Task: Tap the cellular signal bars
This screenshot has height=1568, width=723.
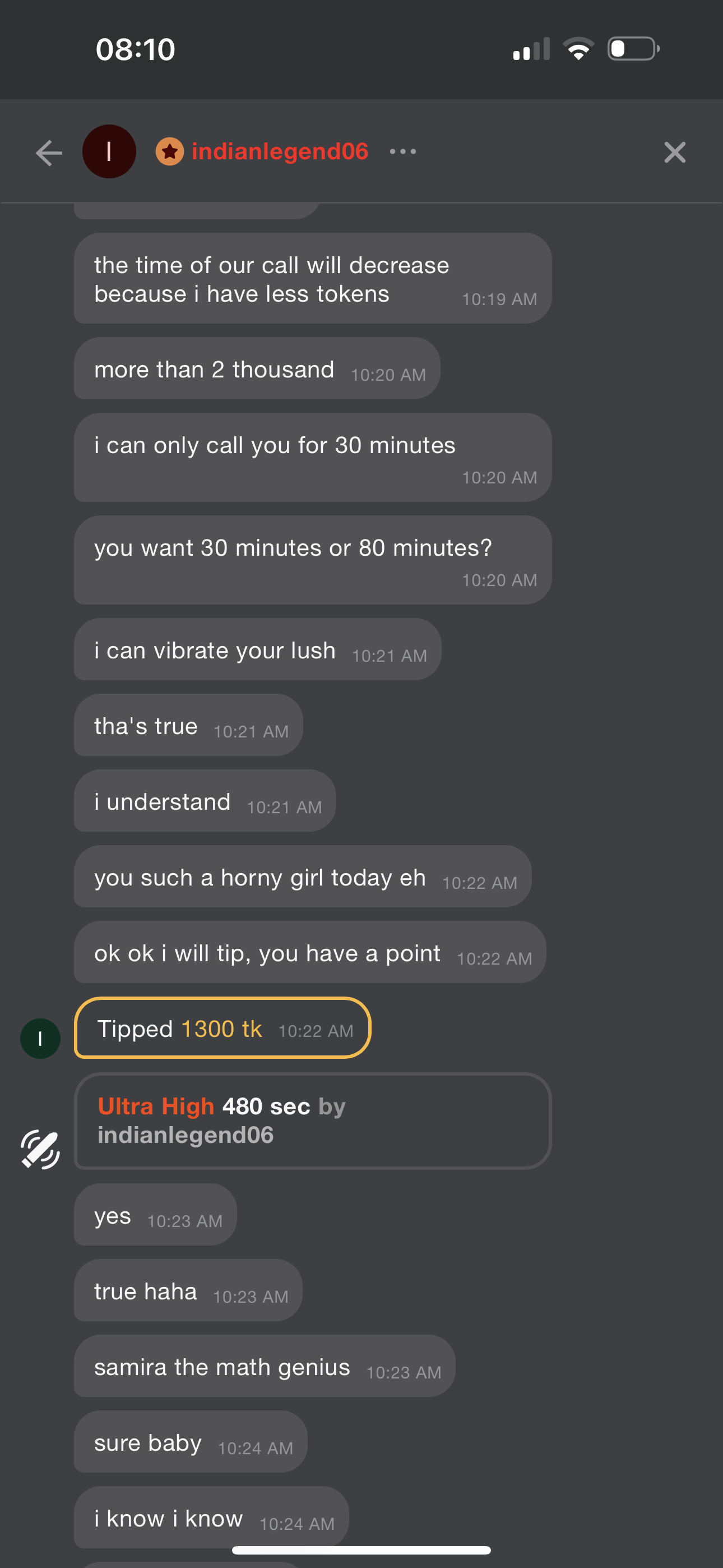Action: click(531, 49)
